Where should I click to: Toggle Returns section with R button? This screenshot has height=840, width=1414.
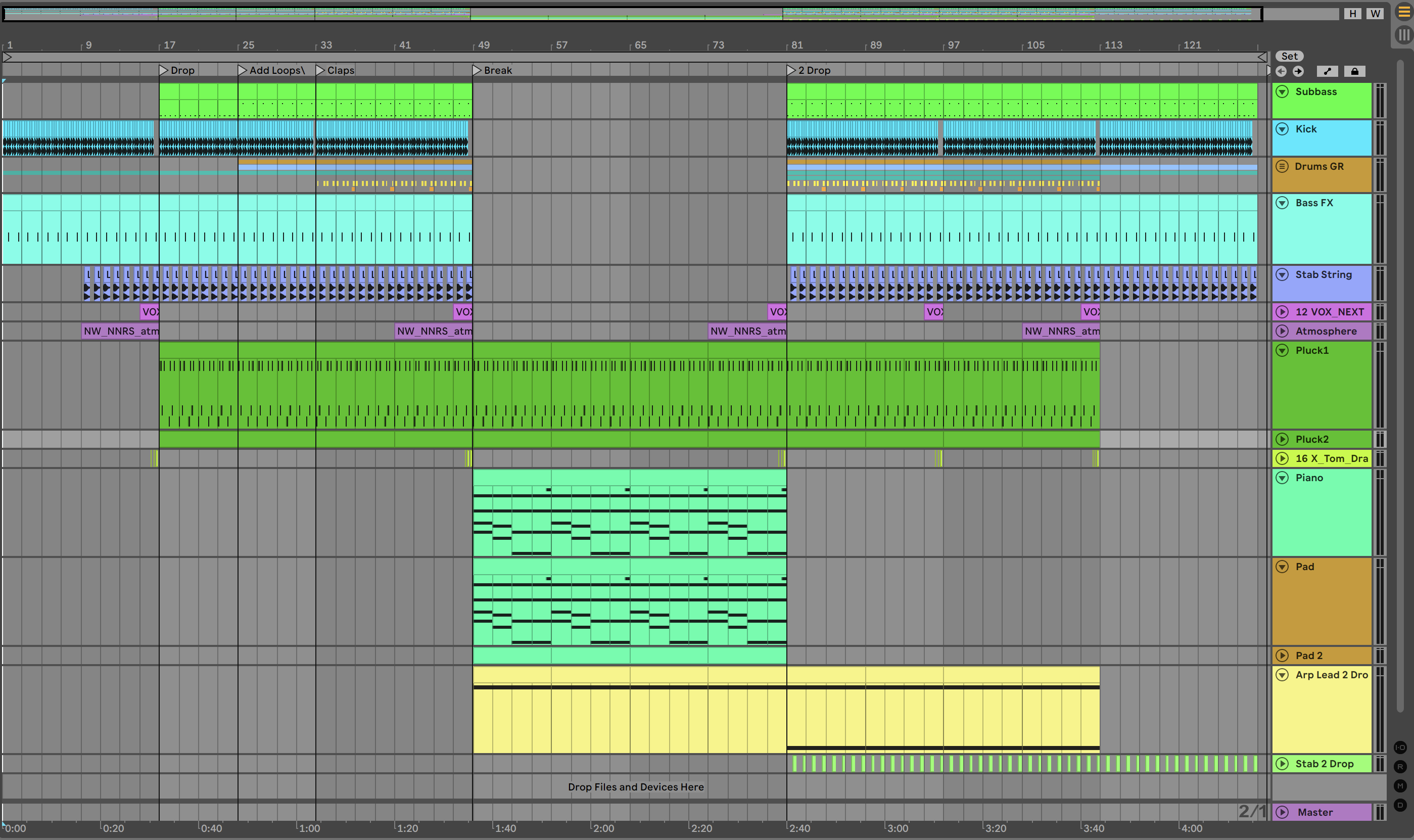(x=1400, y=766)
